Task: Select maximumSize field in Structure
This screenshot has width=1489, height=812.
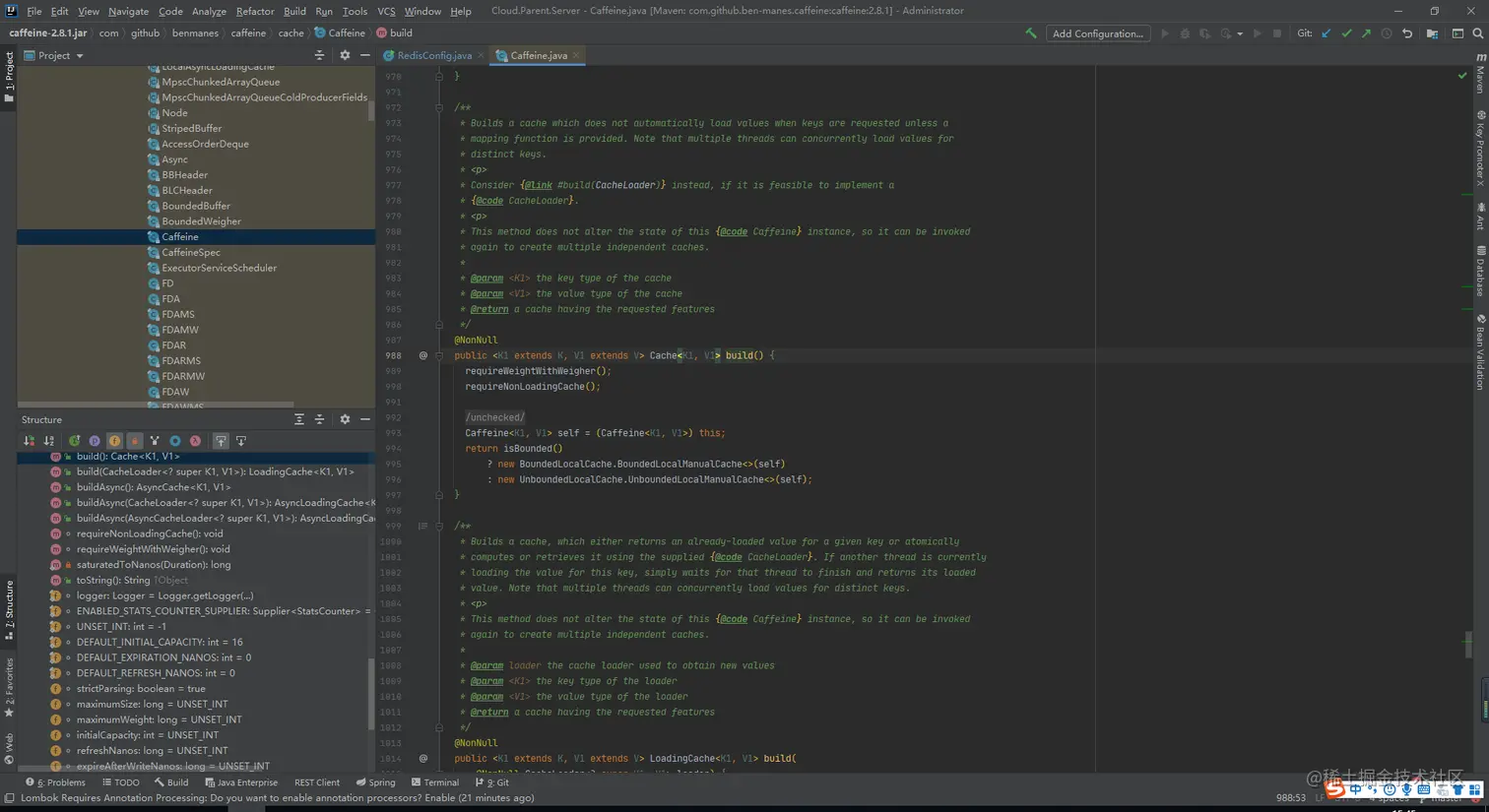Action: (152, 704)
